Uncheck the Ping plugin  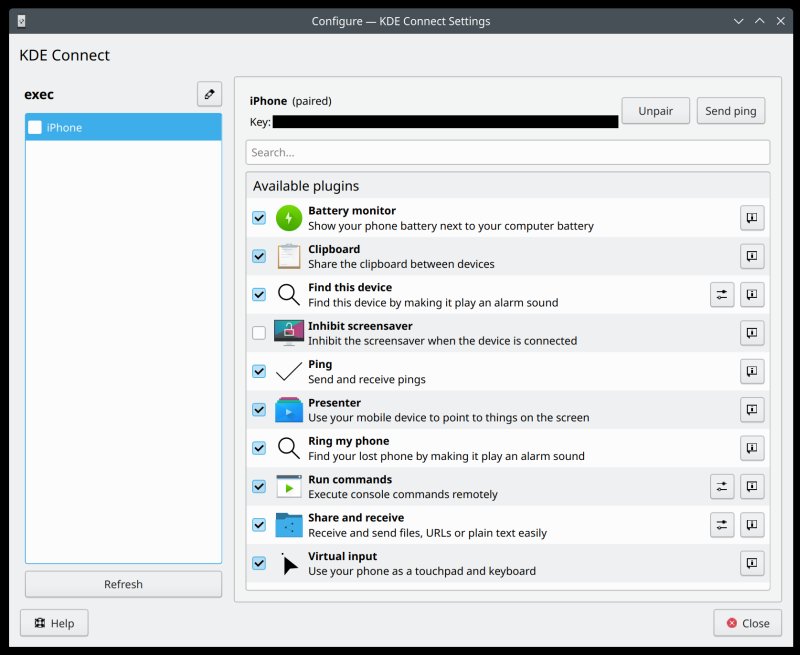[x=259, y=371]
